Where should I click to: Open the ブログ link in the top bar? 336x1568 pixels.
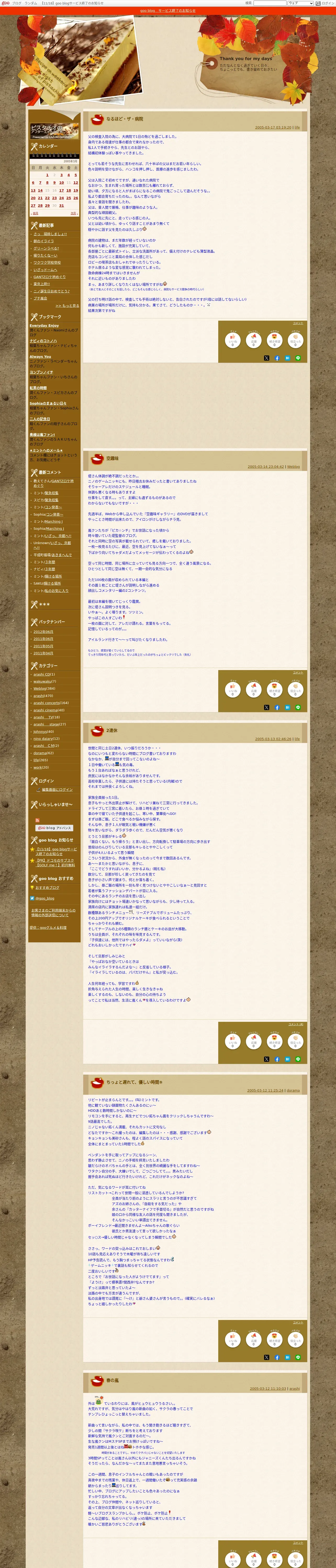pyautogui.click(x=16, y=3)
